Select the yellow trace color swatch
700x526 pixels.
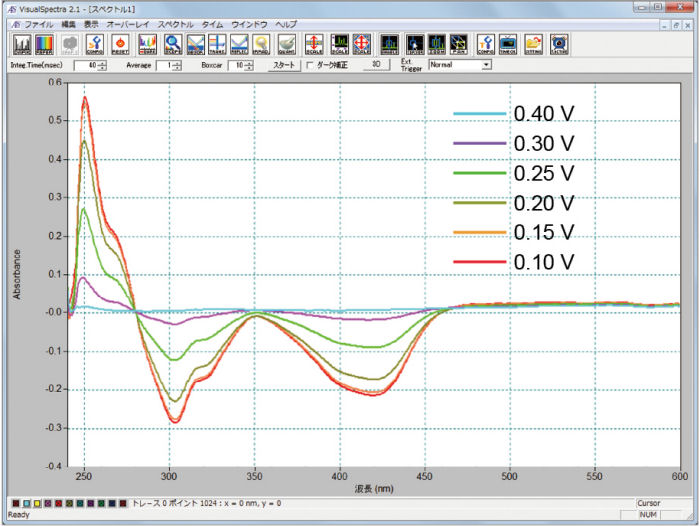(x=36, y=504)
